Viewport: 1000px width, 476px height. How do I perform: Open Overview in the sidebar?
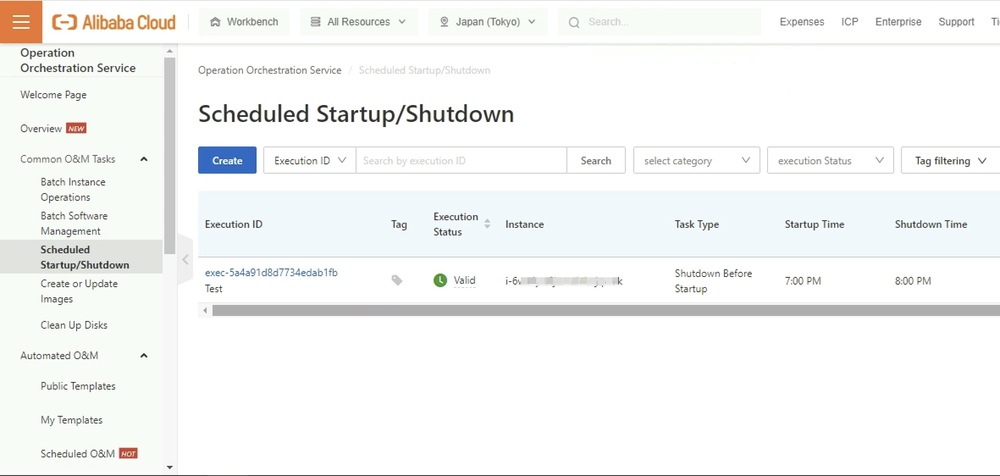41,128
